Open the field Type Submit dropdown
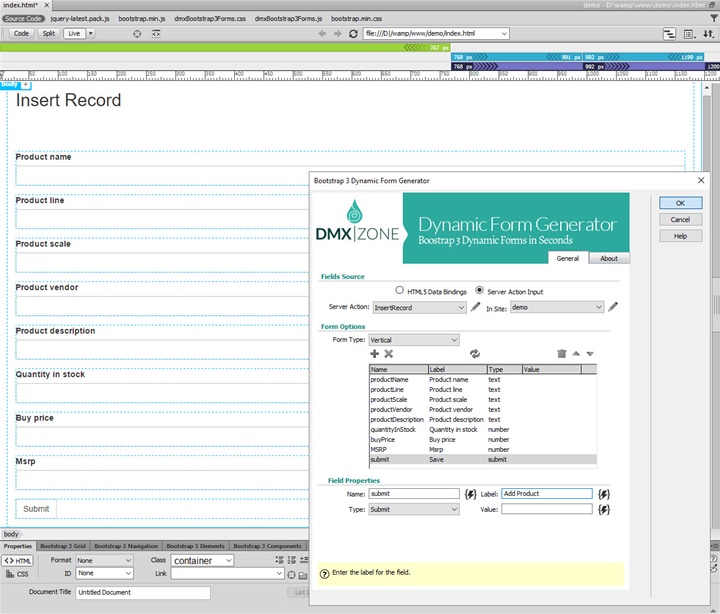Viewport: 720px width, 614px height. (x=414, y=509)
